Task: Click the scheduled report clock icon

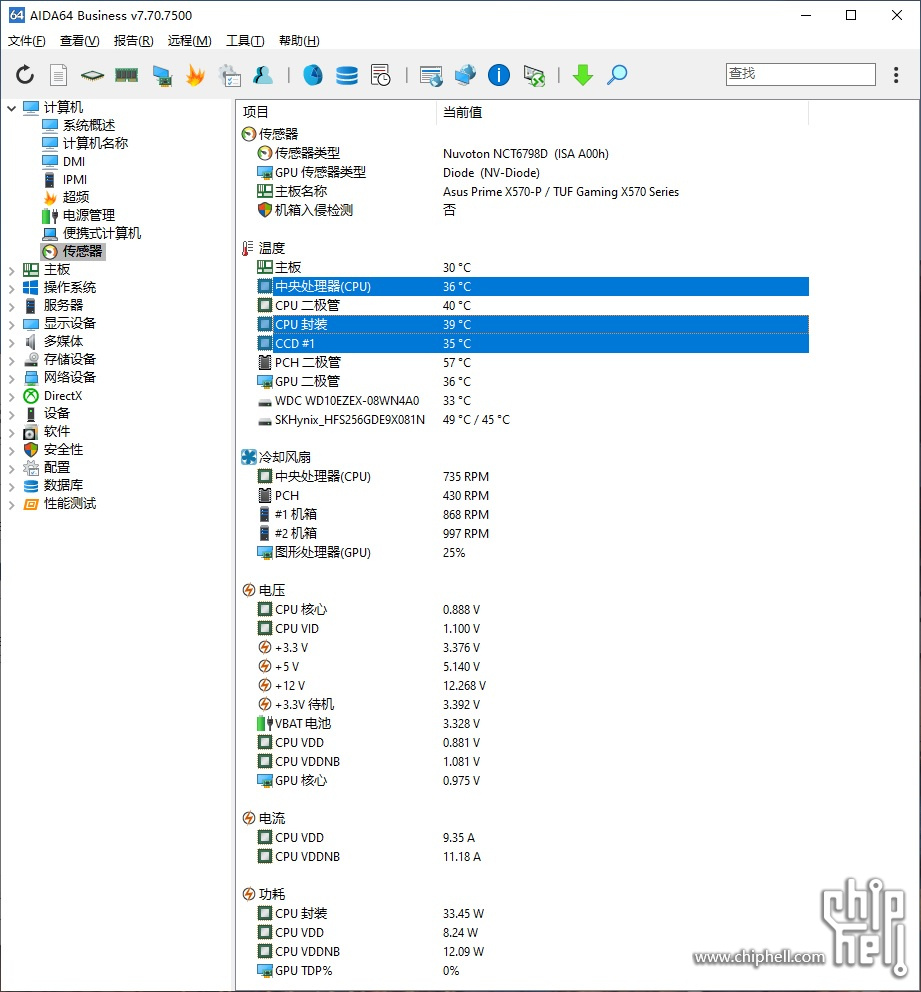Action: 380,75
